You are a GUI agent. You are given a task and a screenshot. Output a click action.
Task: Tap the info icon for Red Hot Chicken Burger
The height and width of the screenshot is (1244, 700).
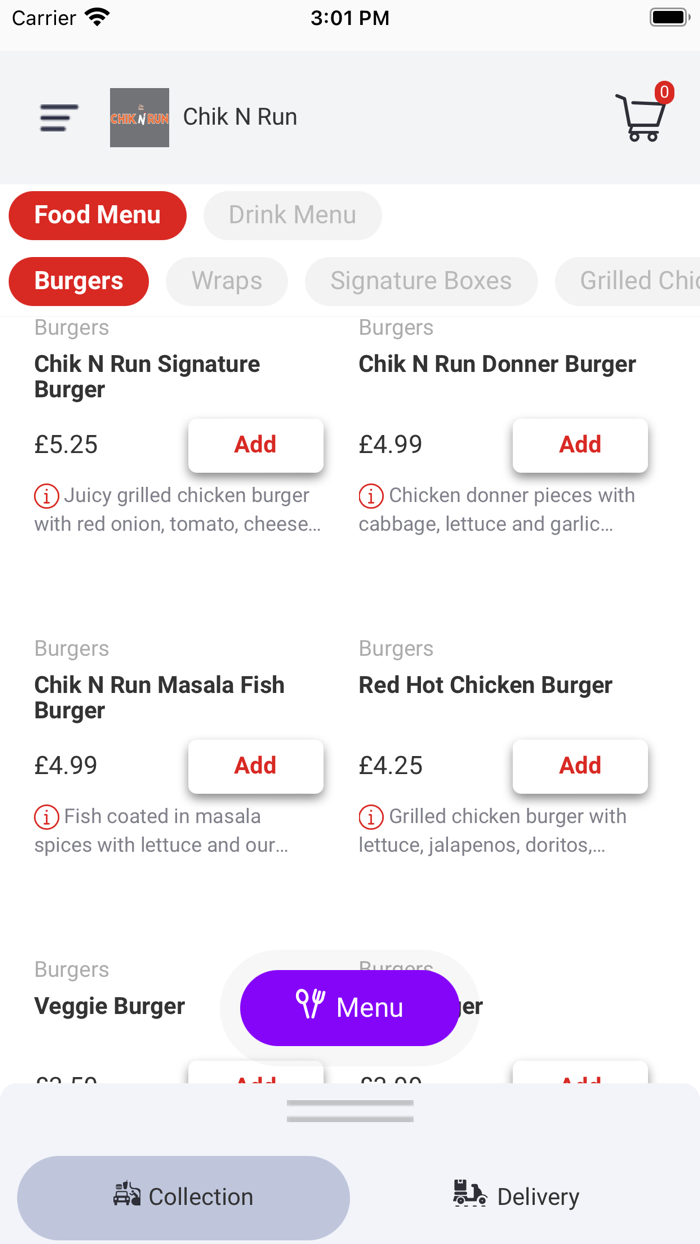click(x=371, y=817)
